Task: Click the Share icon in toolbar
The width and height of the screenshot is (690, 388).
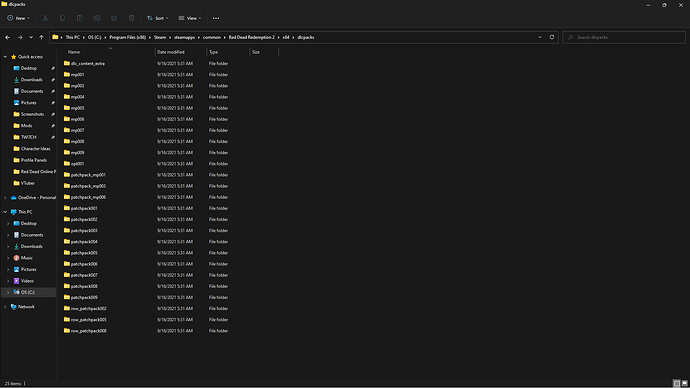Action: 114,18
